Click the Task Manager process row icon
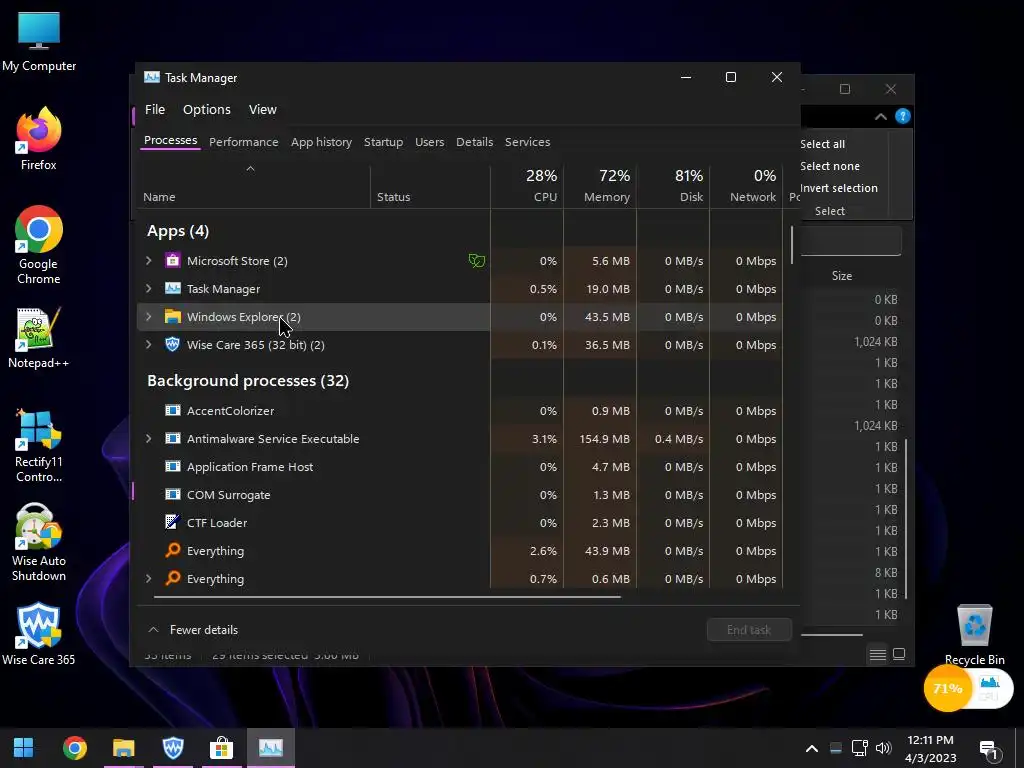The width and height of the screenshot is (1024, 768). point(172,289)
